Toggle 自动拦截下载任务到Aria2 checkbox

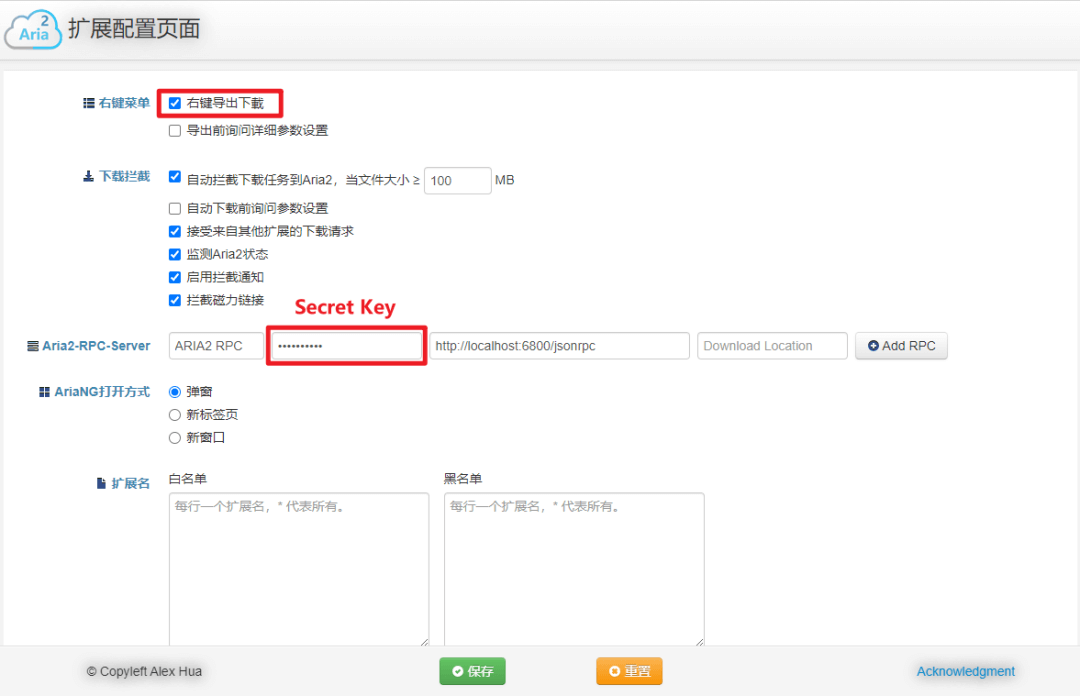pyautogui.click(x=175, y=178)
